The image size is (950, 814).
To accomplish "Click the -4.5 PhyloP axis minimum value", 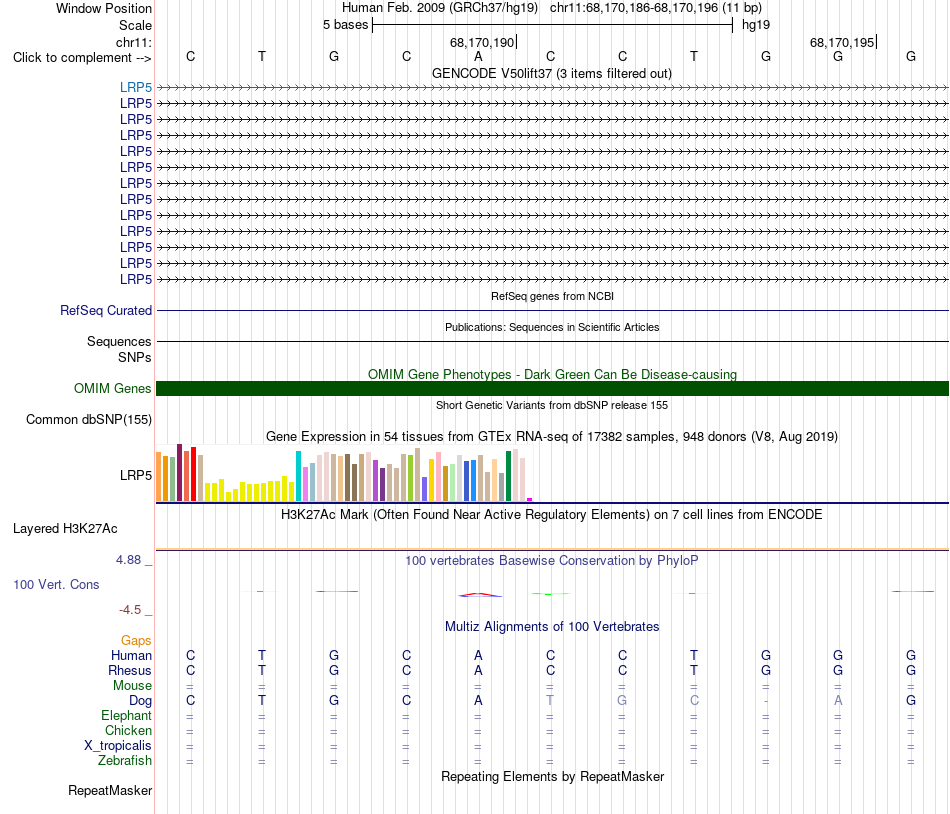I will (130, 609).
